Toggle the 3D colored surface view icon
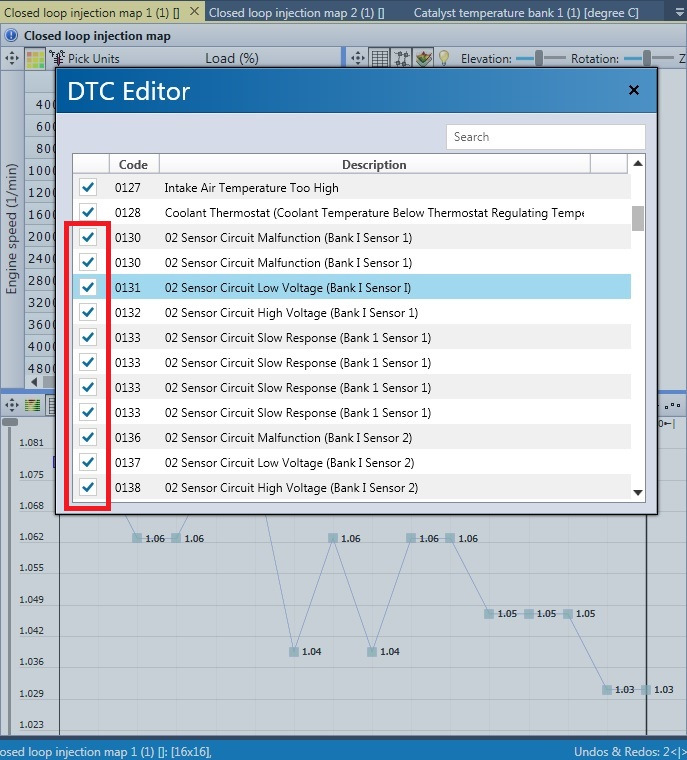 click(424, 59)
